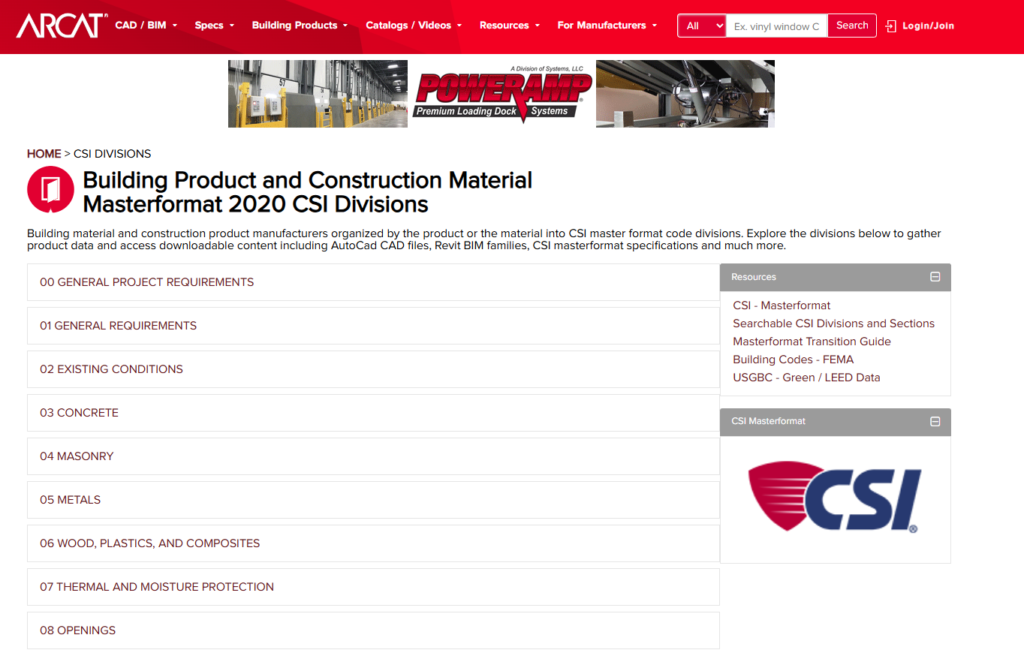
Task: Open Building Codes - FEMA link
Action: tap(793, 360)
